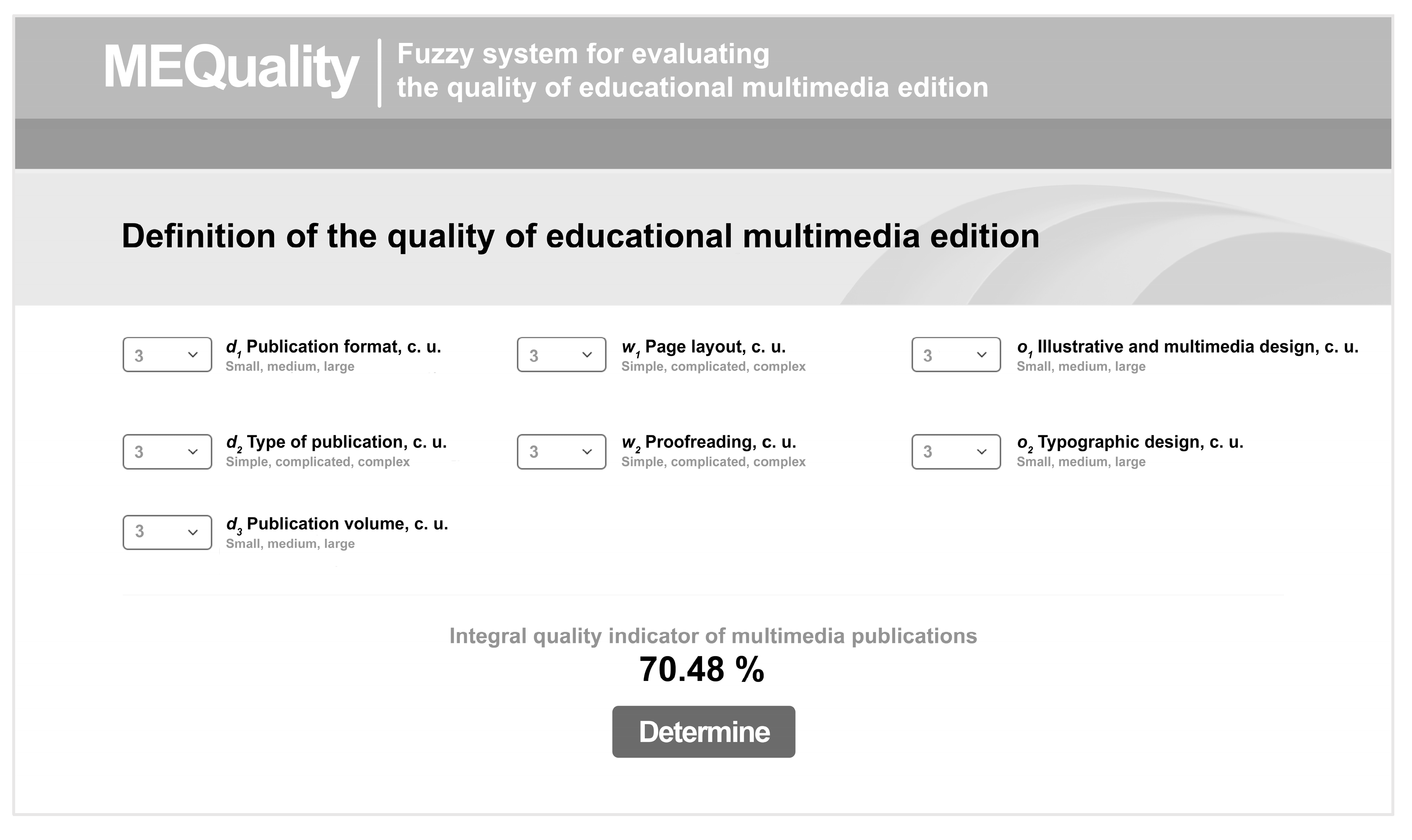The width and height of the screenshot is (1412, 840).
Task: Click the 'o1 Illustrative and multimedia design' label
Action: click(x=1187, y=347)
